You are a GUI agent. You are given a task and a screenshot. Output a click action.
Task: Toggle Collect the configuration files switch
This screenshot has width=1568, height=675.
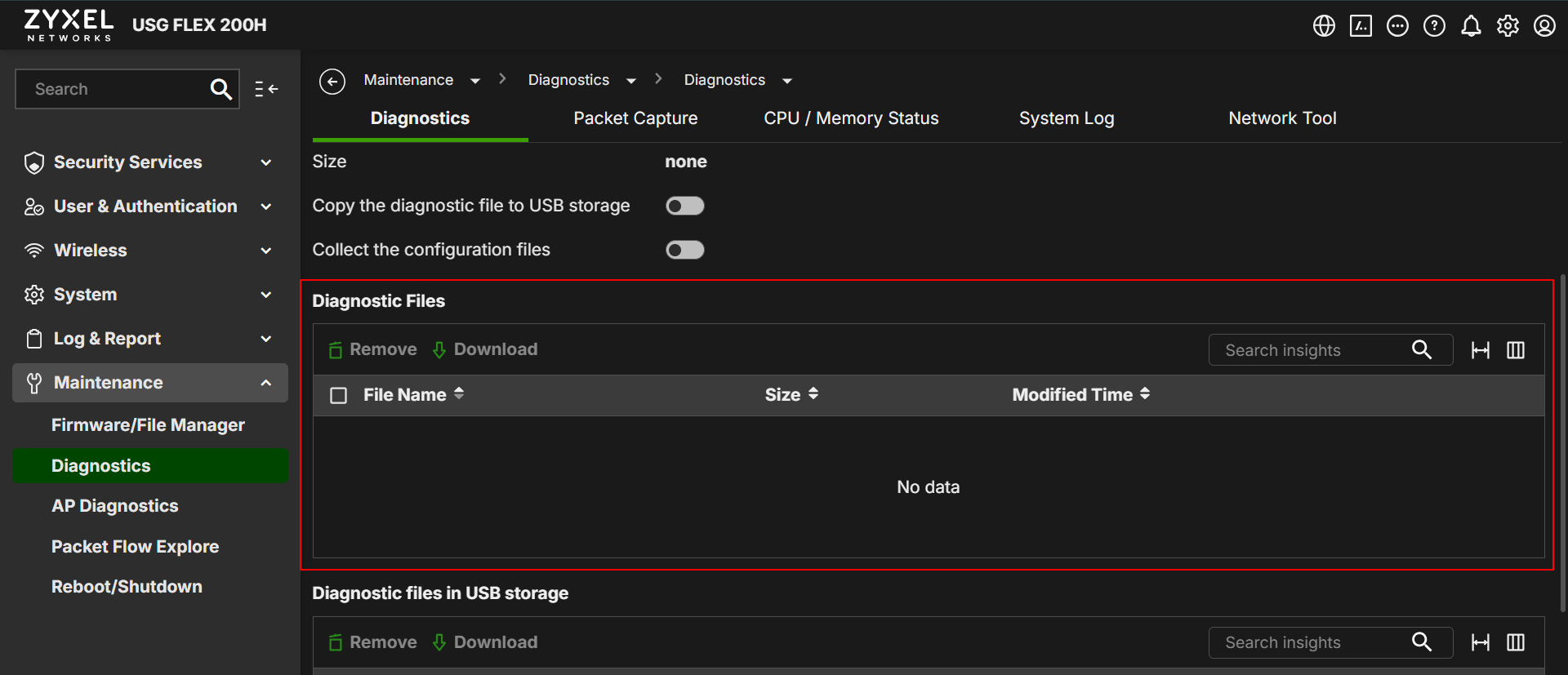tap(684, 250)
